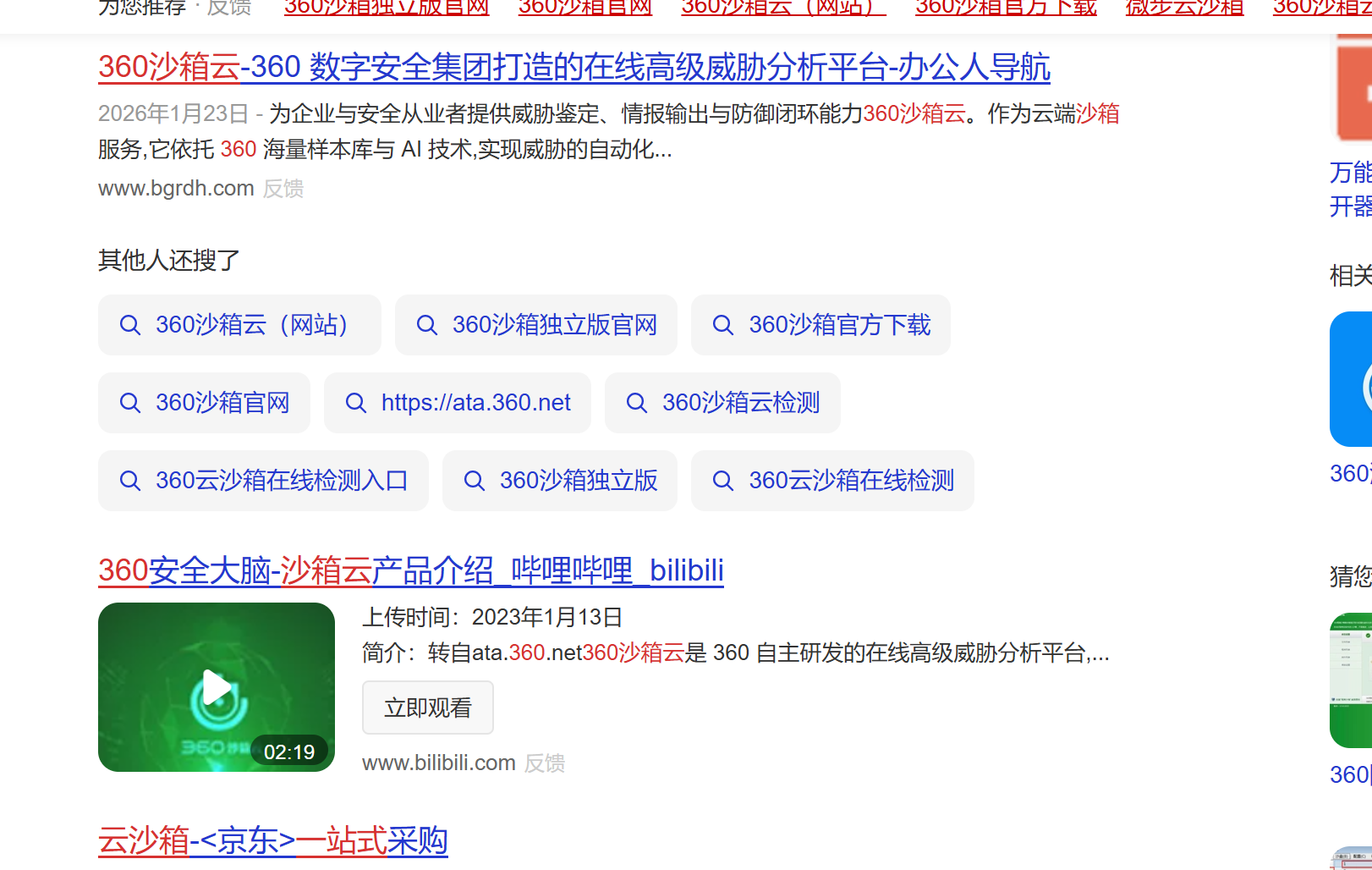The width and height of the screenshot is (1372, 870).
Task: Open top recommendation 360沙箱云（网站）
Action: point(784,8)
